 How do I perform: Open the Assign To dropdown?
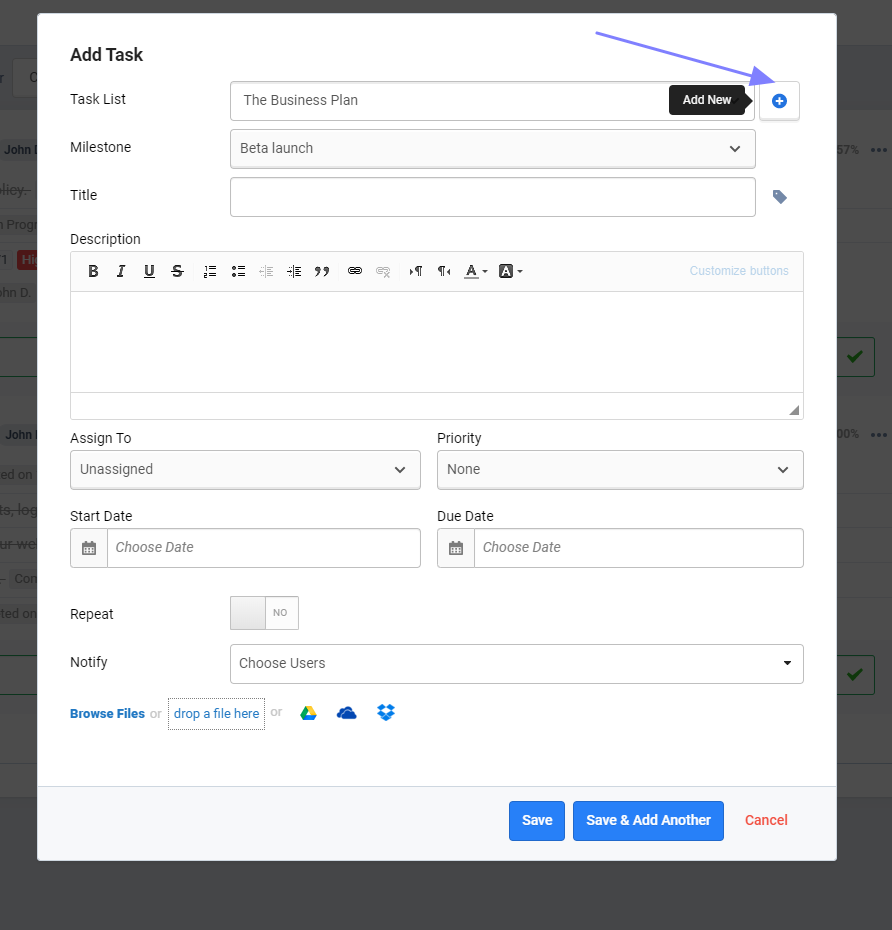[x=246, y=470]
